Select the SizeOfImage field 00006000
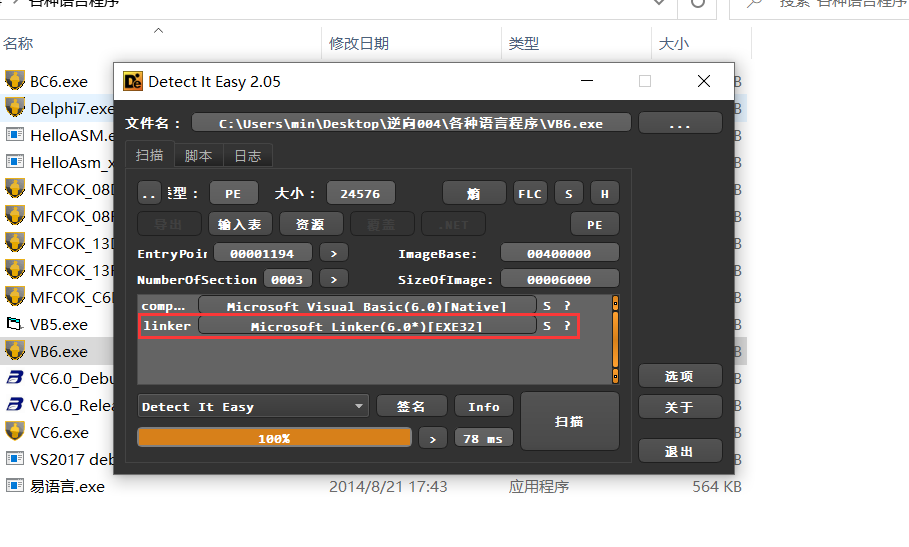 tap(559, 279)
